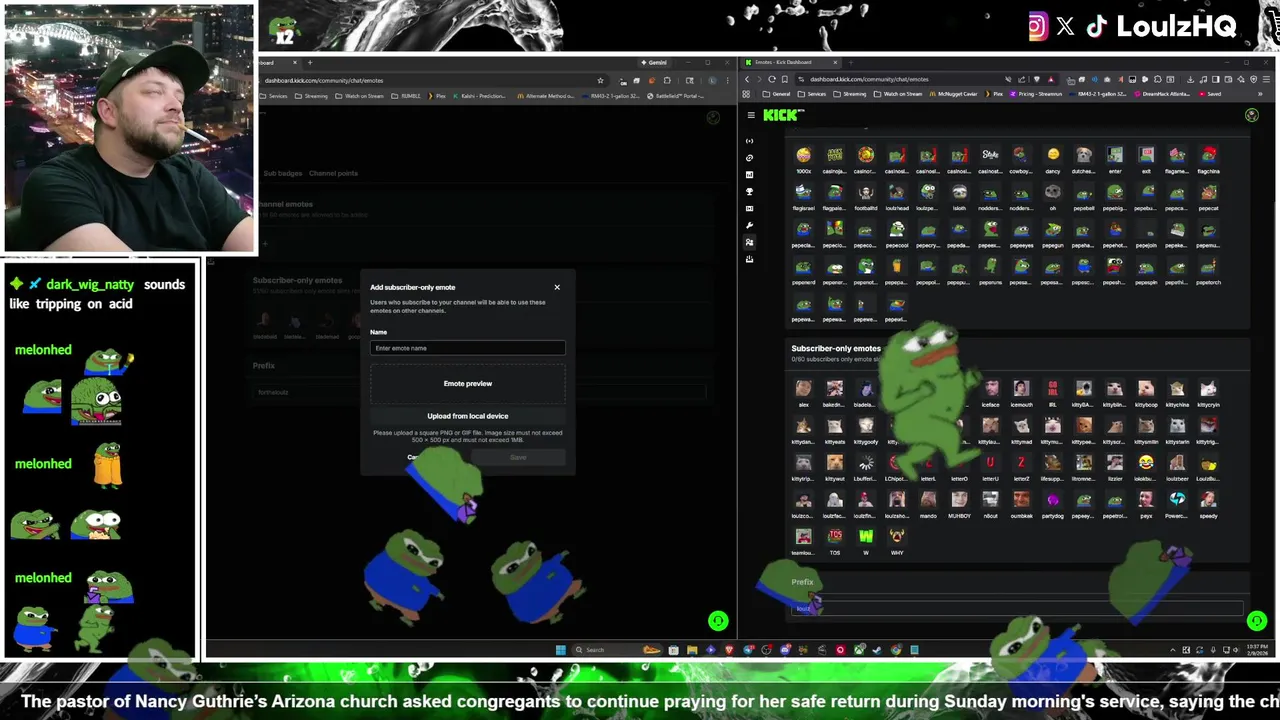Viewport: 1280px width, 720px height.
Task: Switch to Channel points tab in left window
Action: 333,173
